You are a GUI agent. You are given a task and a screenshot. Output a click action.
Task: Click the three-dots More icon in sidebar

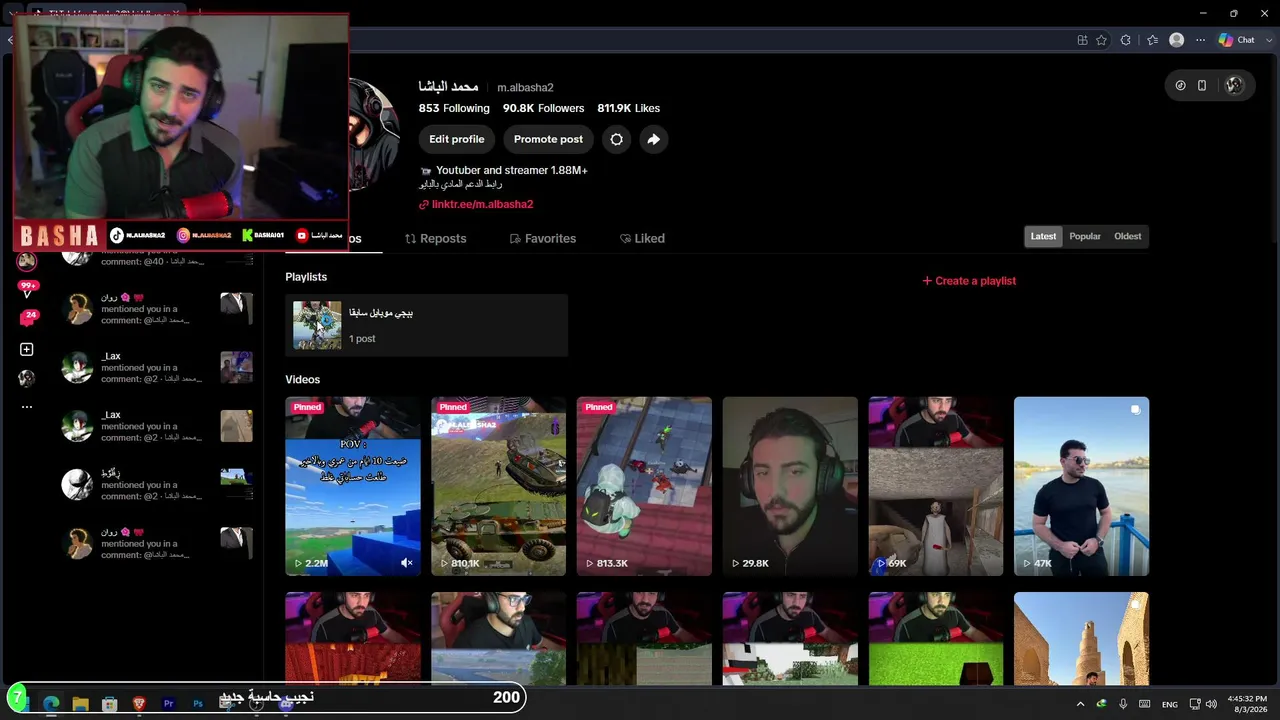click(27, 407)
